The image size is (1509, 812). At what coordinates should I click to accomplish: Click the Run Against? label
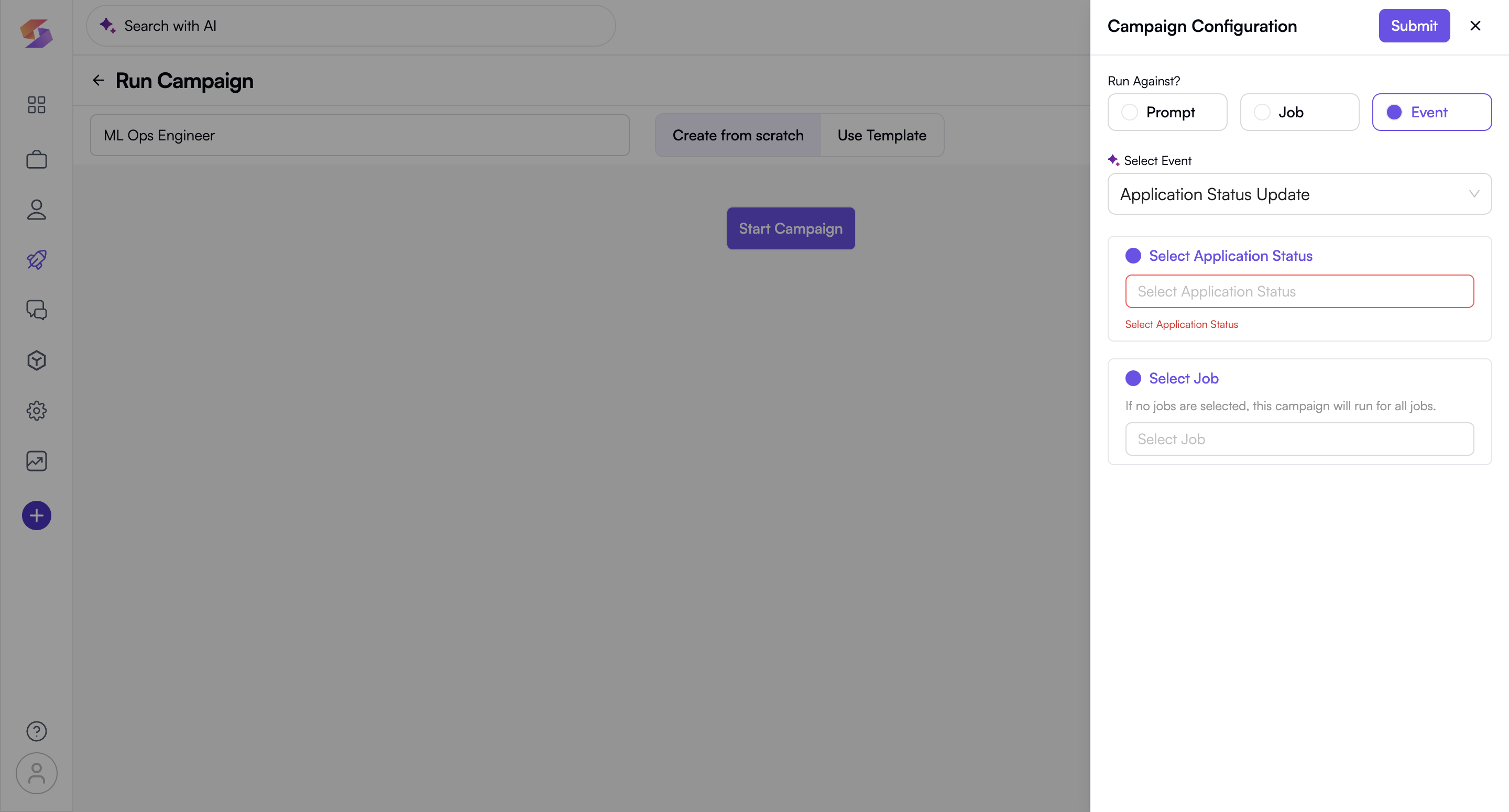click(1143, 81)
